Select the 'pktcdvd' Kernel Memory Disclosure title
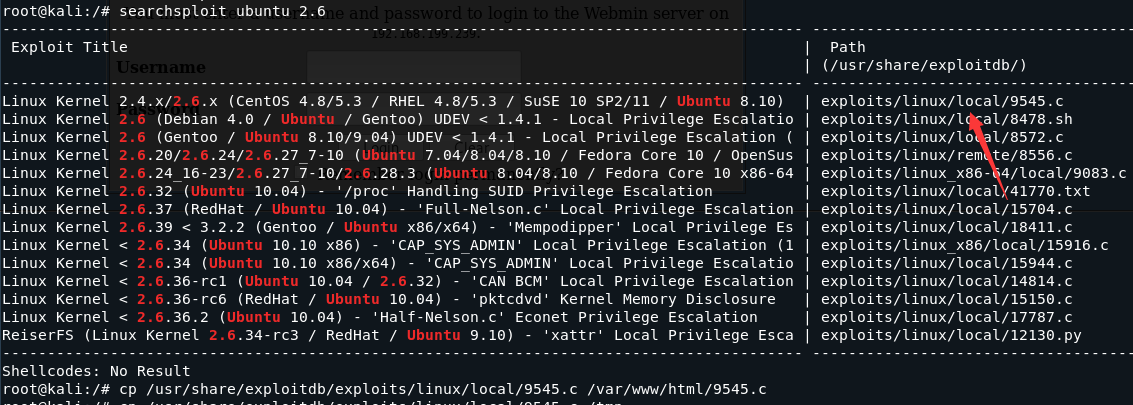 click(389, 300)
